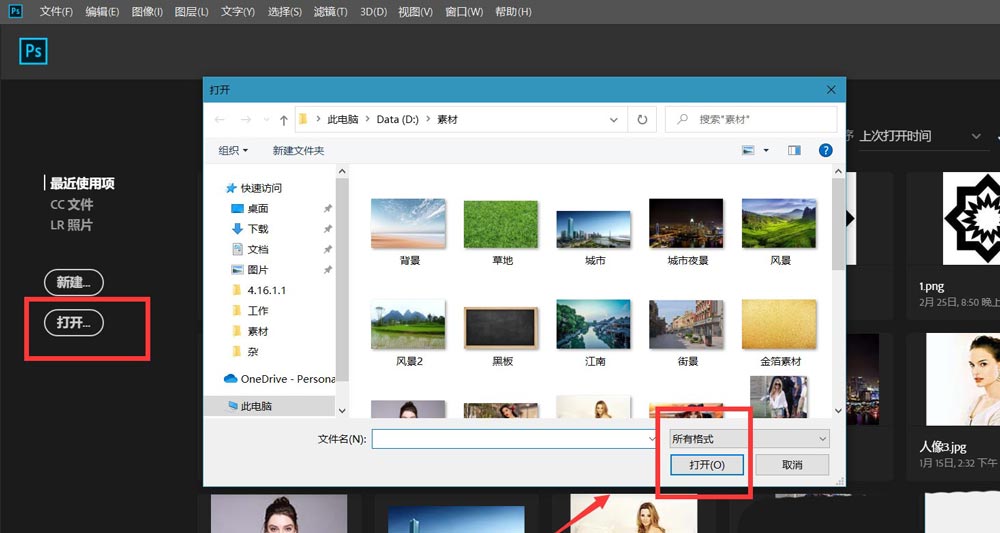Image resolution: width=1000 pixels, height=533 pixels.
Task: Expand Data (D:) breadcrumb chevron
Action: click(428, 119)
